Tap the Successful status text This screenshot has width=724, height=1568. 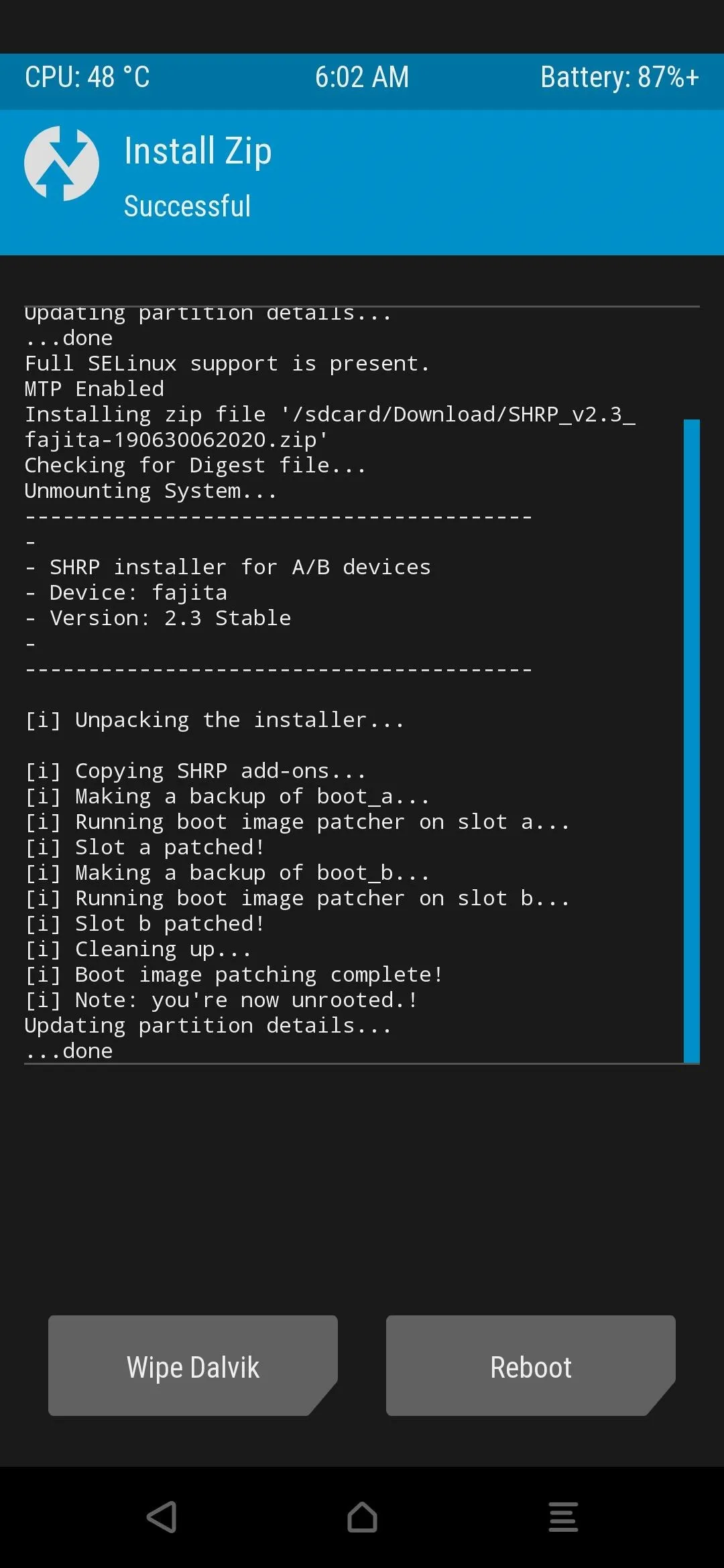pos(188,206)
